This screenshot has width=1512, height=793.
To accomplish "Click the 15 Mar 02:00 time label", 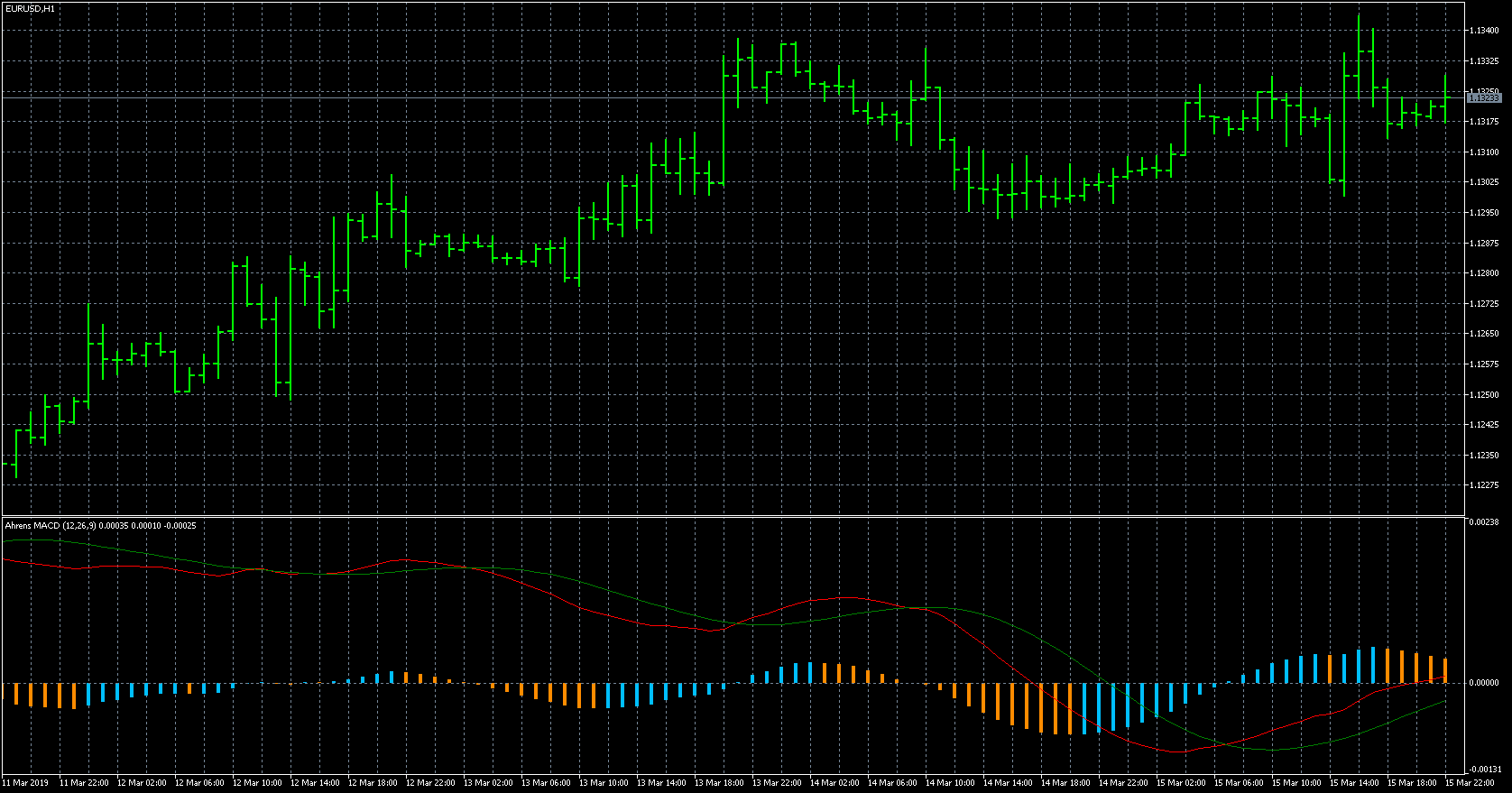I will click(x=1181, y=783).
